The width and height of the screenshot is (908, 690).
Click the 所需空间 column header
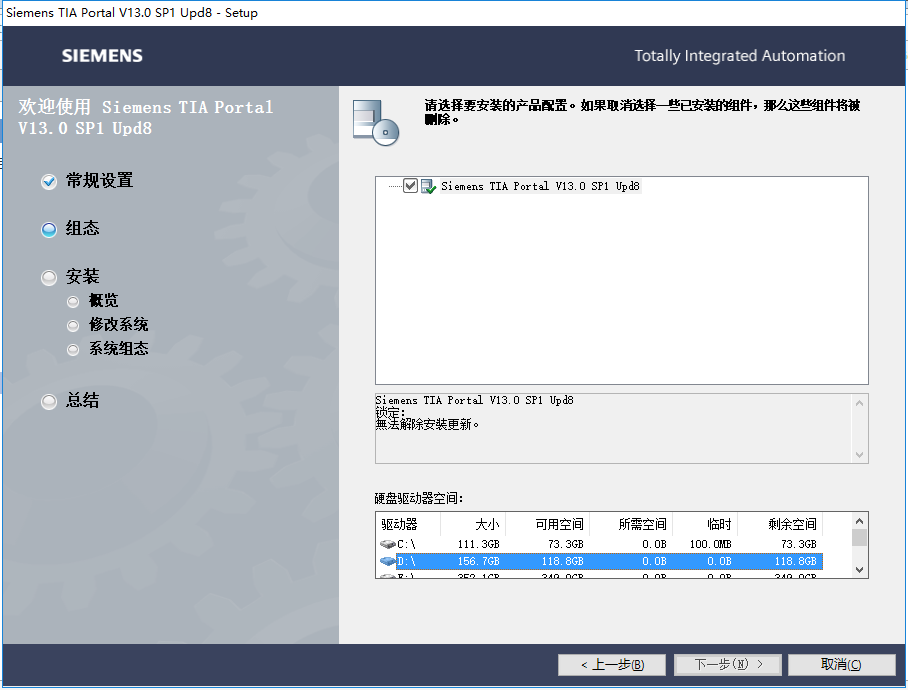pyautogui.click(x=631, y=524)
